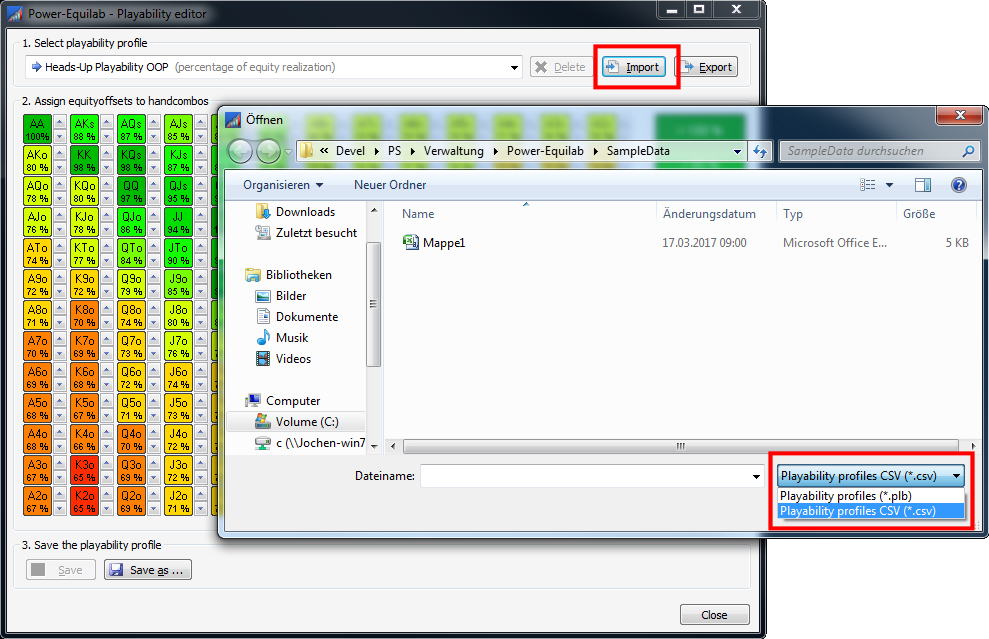The height and width of the screenshot is (639, 989).
Task: Select the AA hand cell
Action: [x=37, y=129]
